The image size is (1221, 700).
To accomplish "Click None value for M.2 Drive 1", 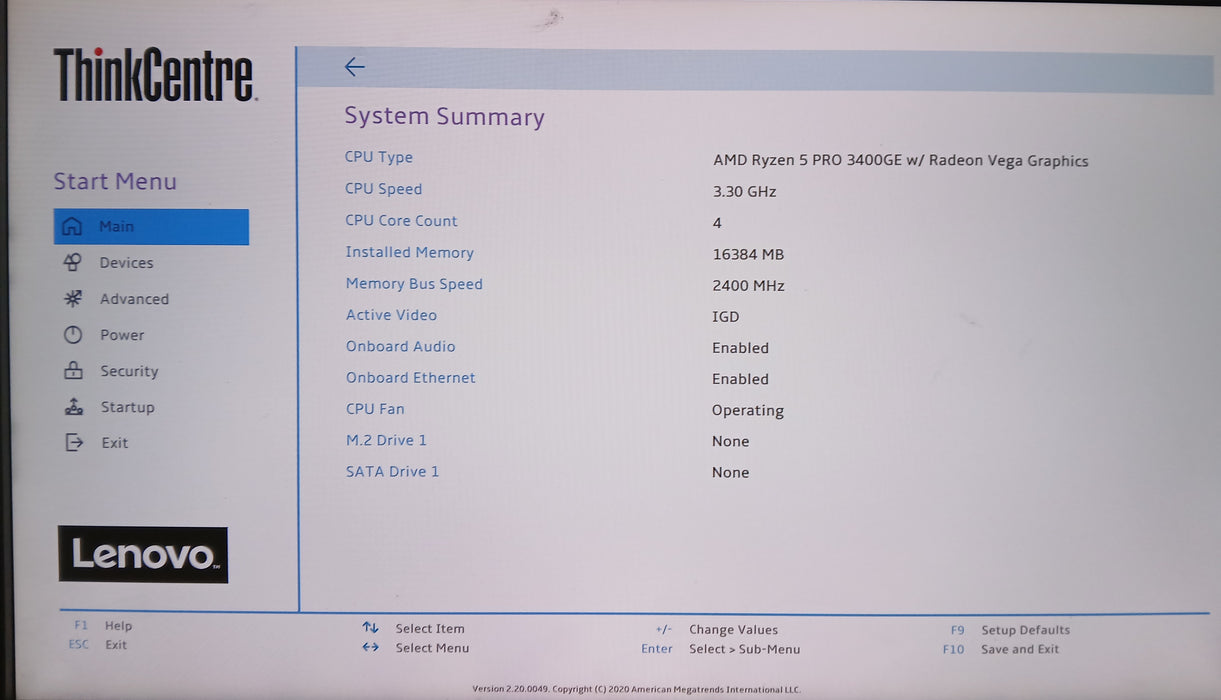I will point(731,441).
